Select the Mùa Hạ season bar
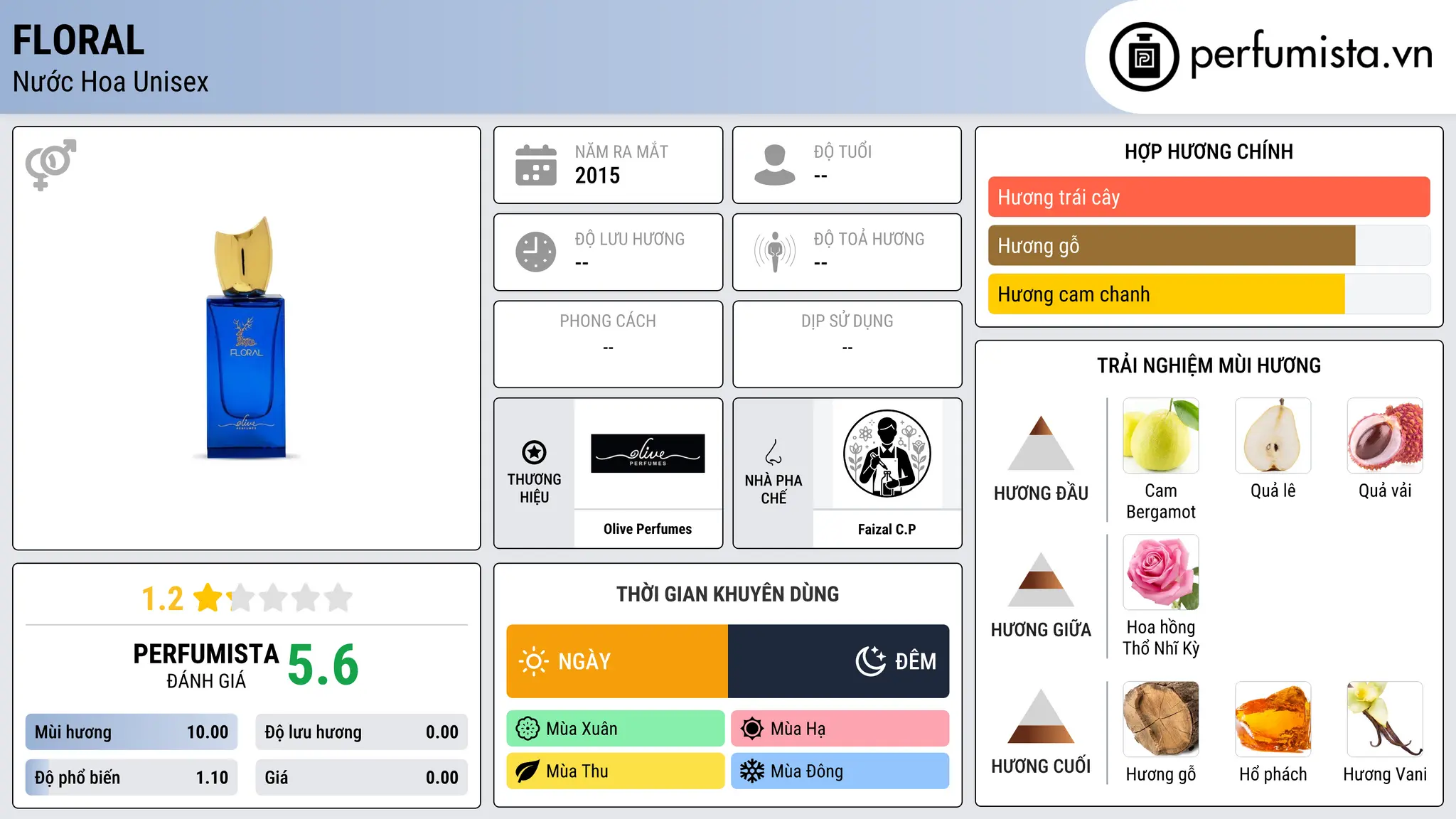1456x819 pixels. pos(840,729)
